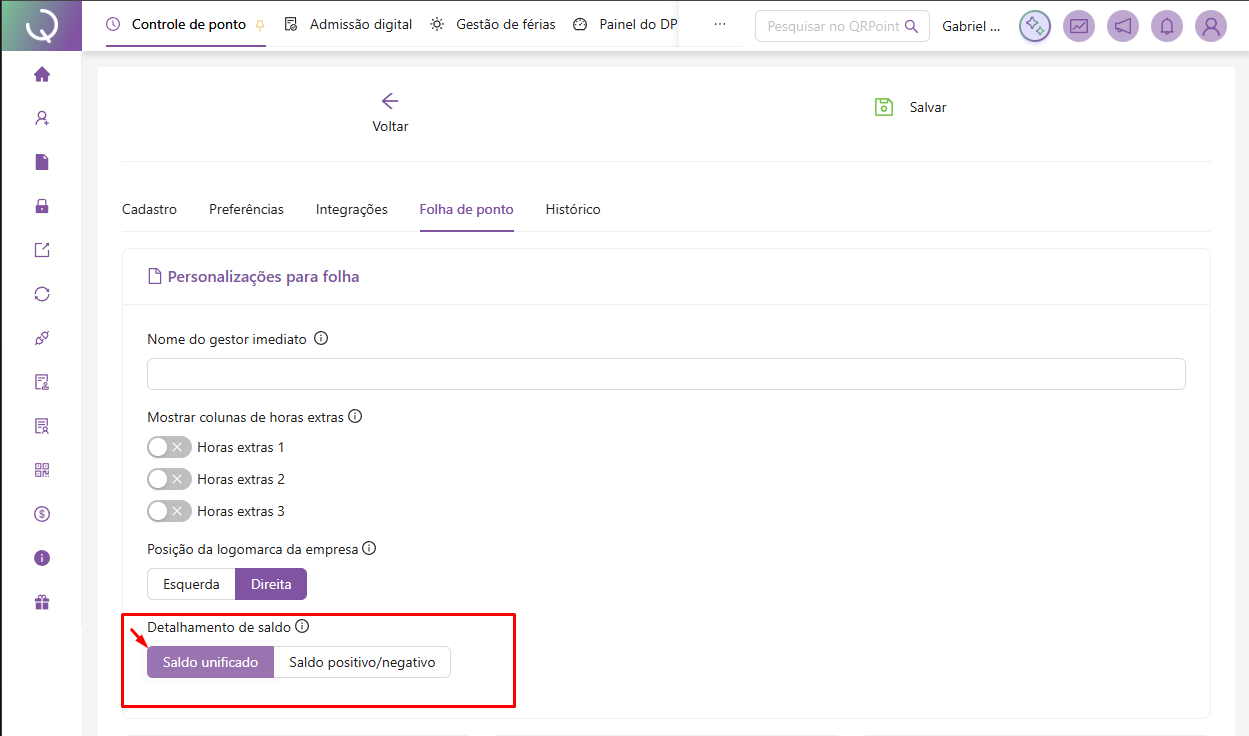Viewport: 1249px width, 736px height.
Task: Open the Histórico tab
Action: (573, 209)
